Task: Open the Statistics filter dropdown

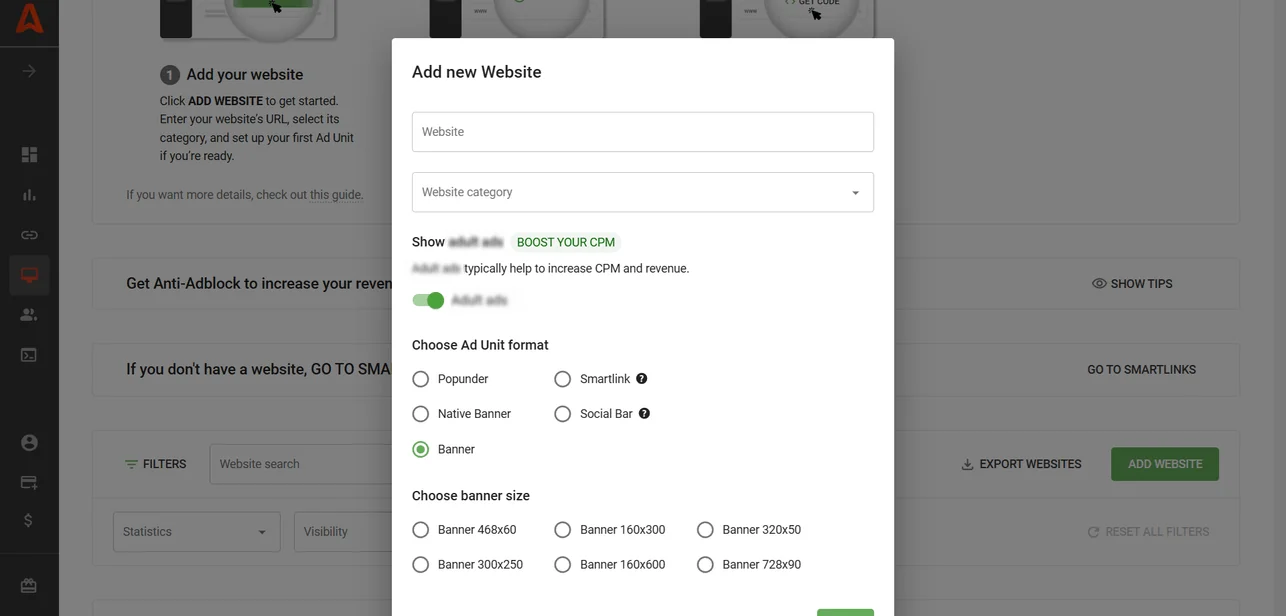Action: tap(196, 531)
